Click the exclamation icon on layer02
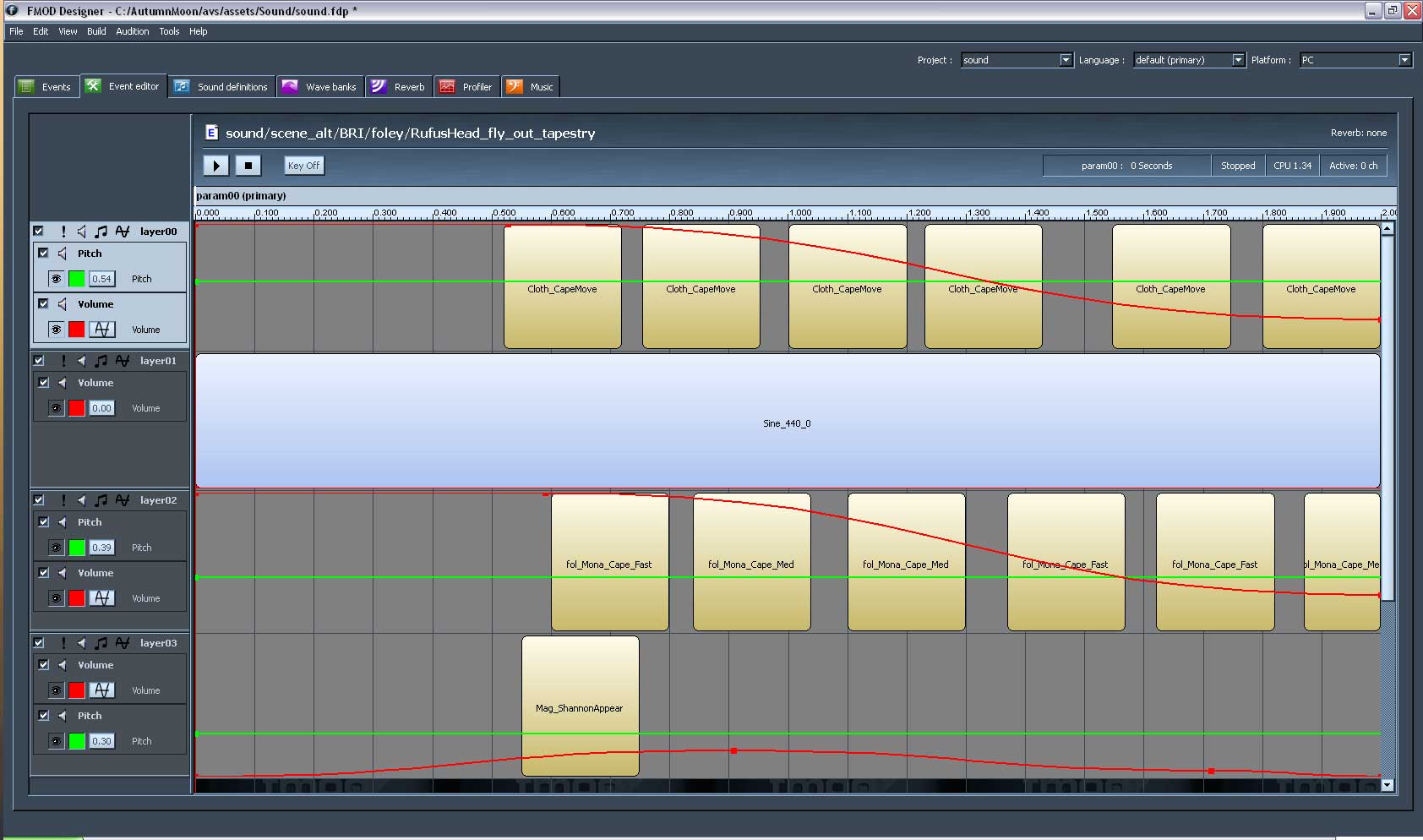The image size is (1423, 840). (63, 500)
